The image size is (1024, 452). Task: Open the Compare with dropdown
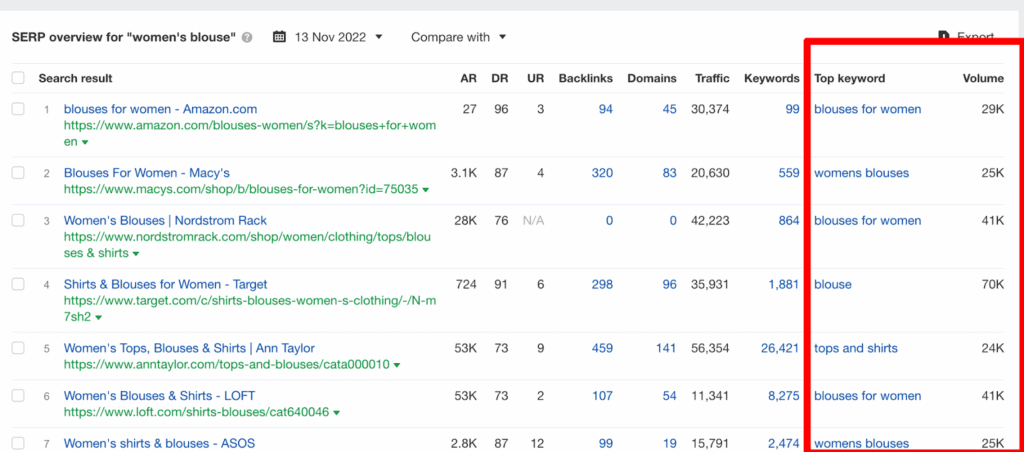tap(458, 37)
